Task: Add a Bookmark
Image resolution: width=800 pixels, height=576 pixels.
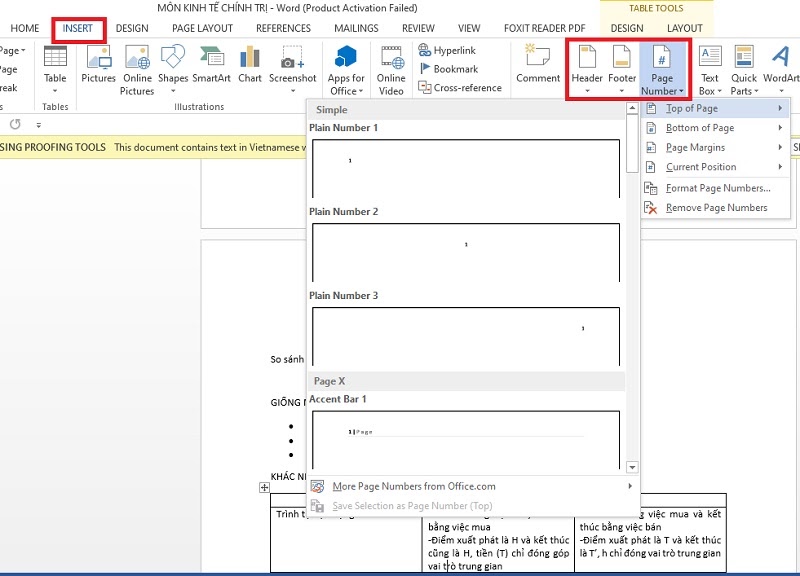Action: click(x=448, y=69)
